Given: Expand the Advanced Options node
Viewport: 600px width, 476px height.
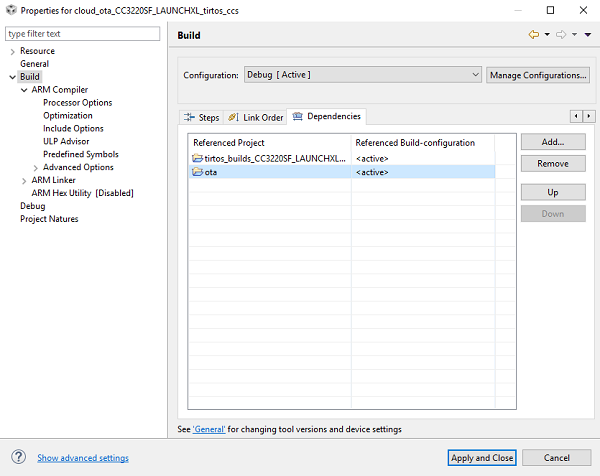Looking at the screenshot, I should coord(36,167).
